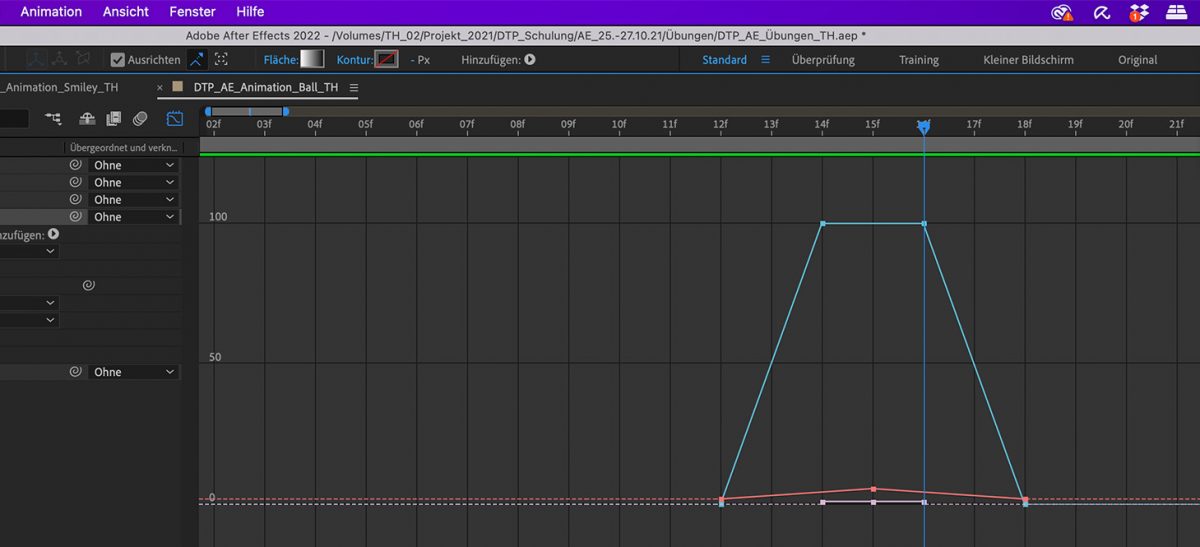
Task: Open the DTP_AE_Animation_Ball_TH panel menu
Action: [353, 87]
